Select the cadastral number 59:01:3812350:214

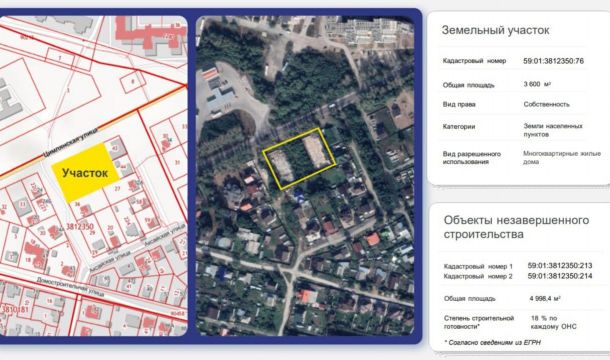(x=560, y=276)
